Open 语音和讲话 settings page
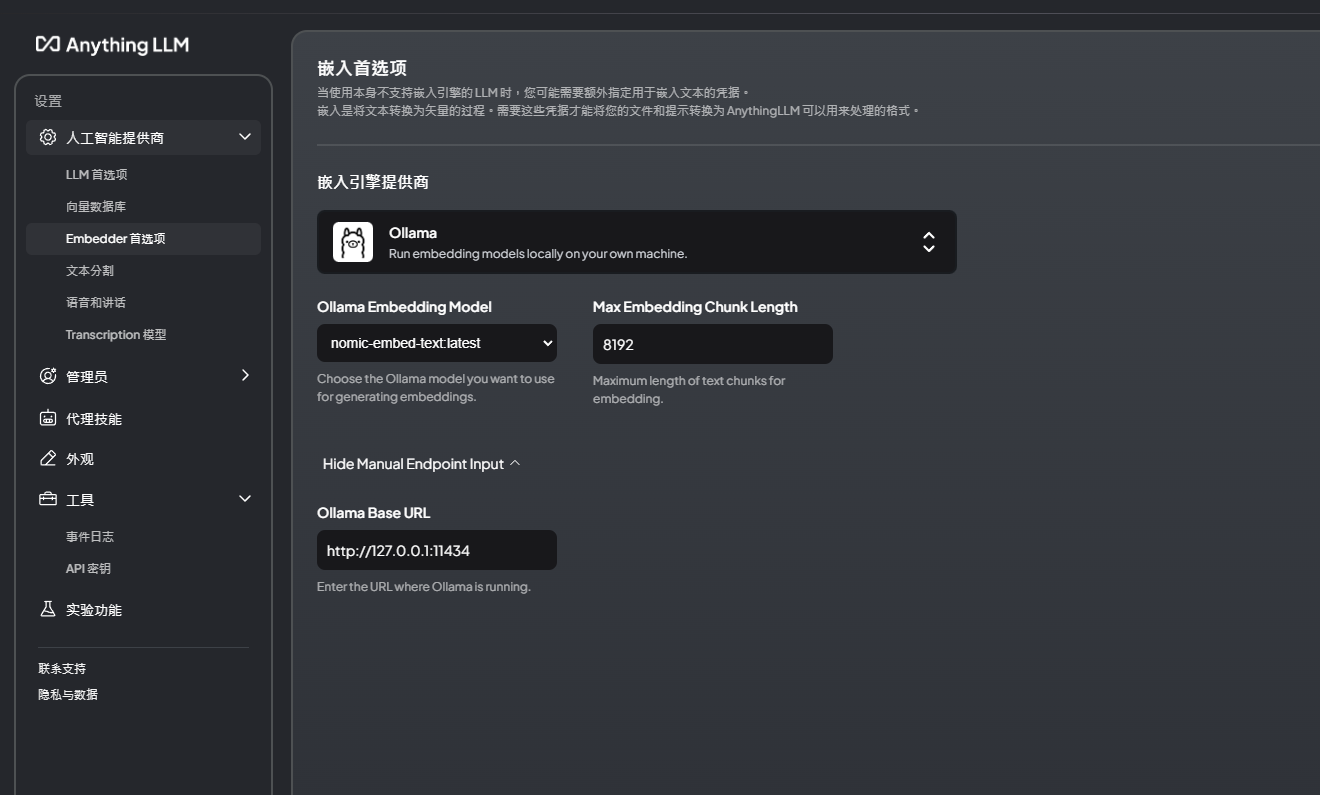Image resolution: width=1320 pixels, height=795 pixels. click(x=96, y=303)
